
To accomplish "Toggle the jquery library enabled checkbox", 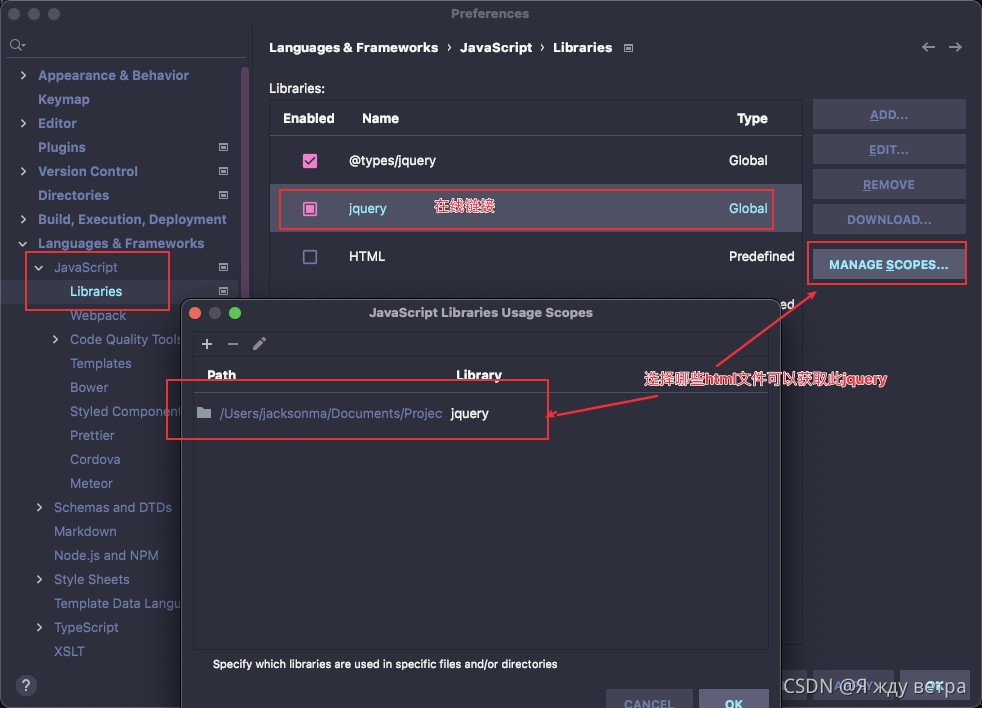I will pyautogui.click(x=310, y=209).
